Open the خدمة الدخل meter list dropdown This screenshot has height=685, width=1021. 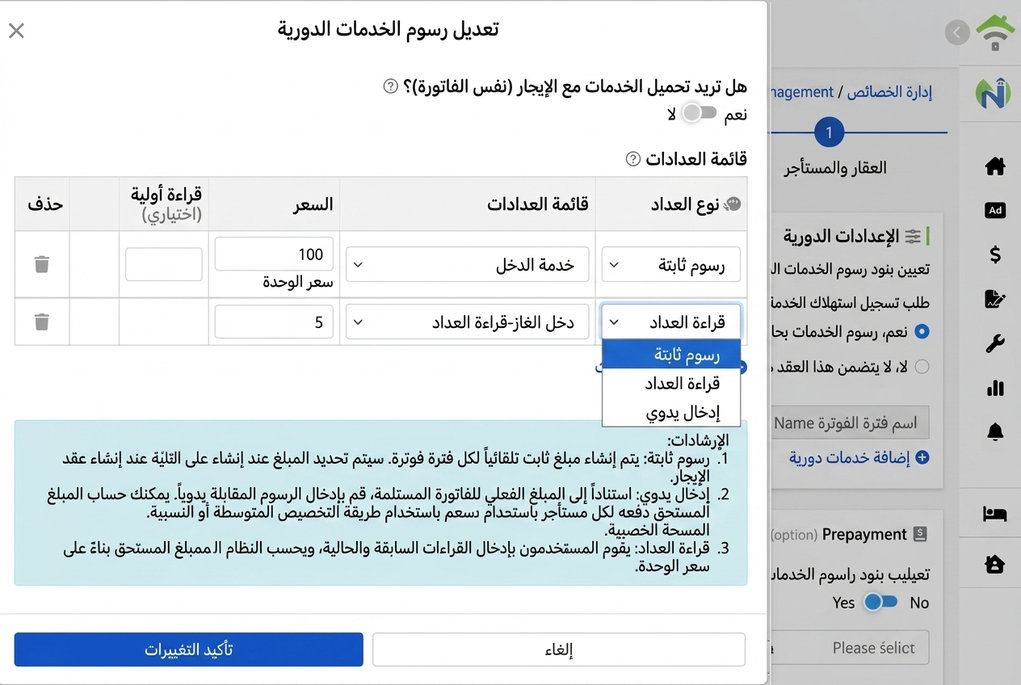point(467,264)
